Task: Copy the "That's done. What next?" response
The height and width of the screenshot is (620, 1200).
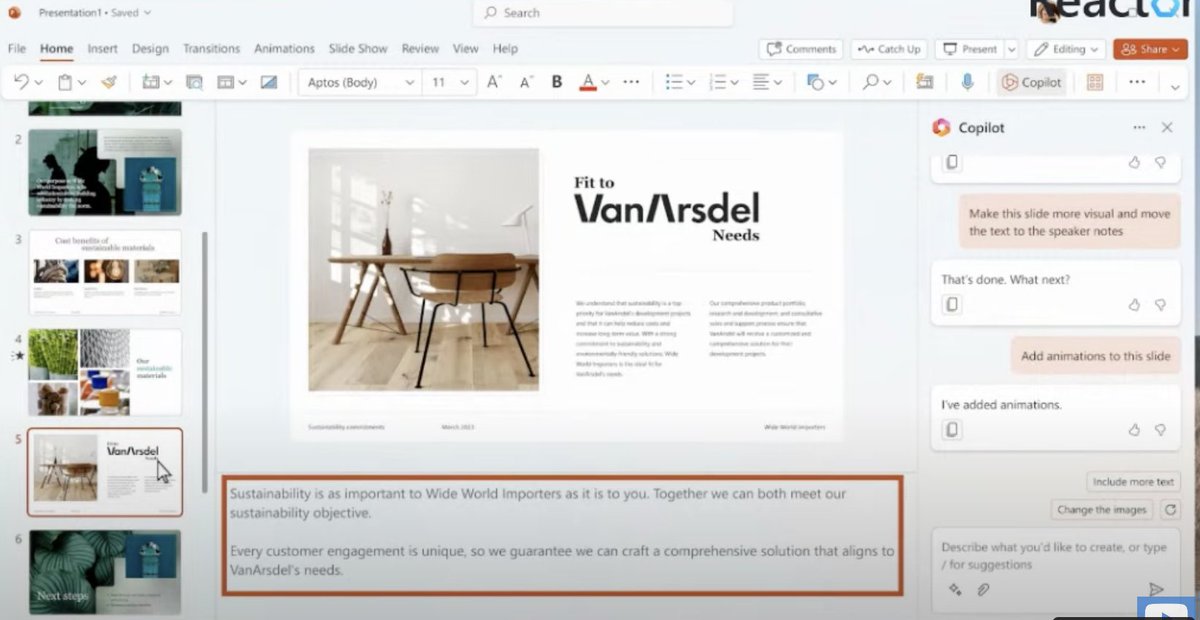Action: [952, 305]
